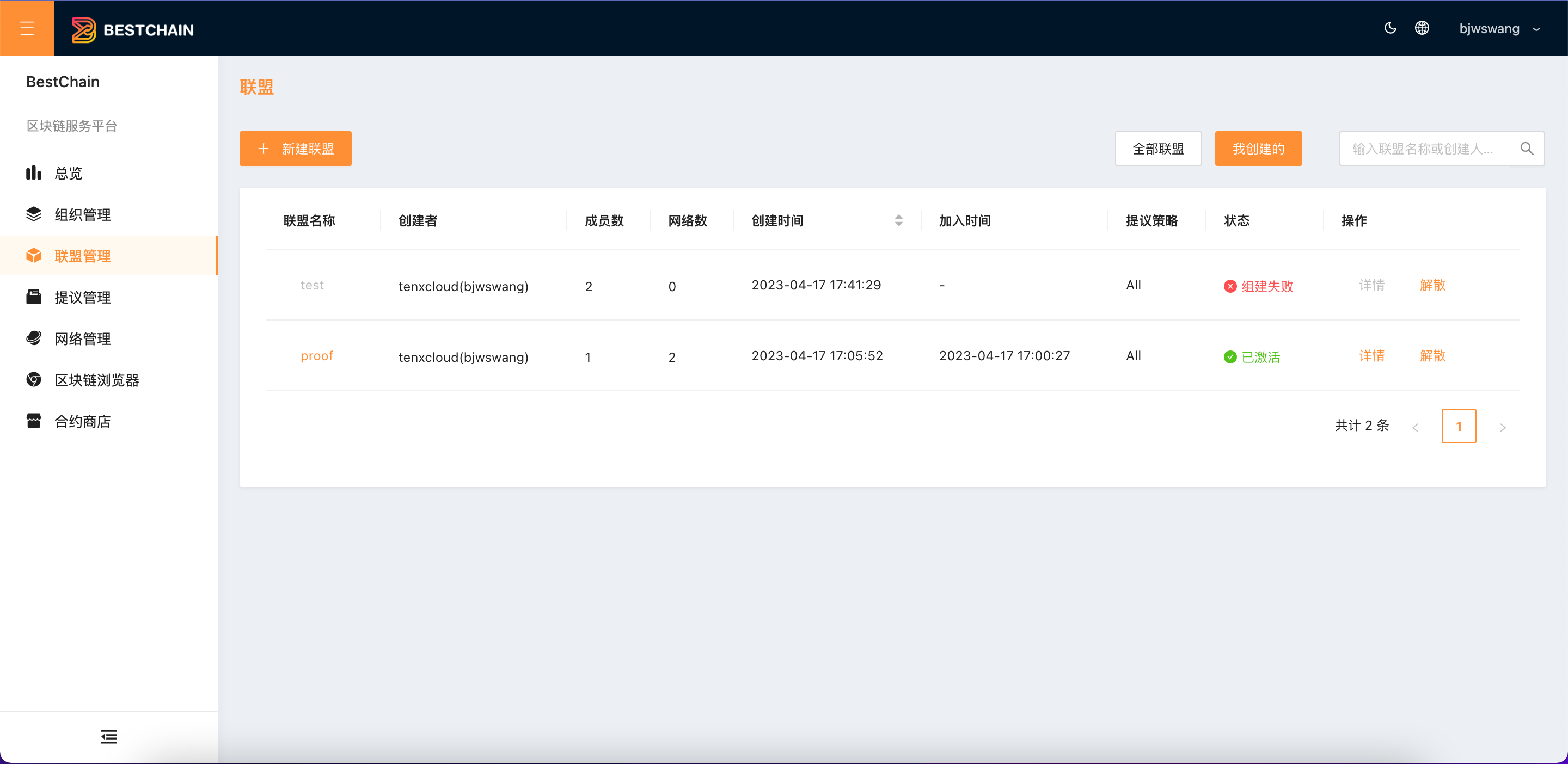Click the 创建者 column header

(x=418, y=220)
